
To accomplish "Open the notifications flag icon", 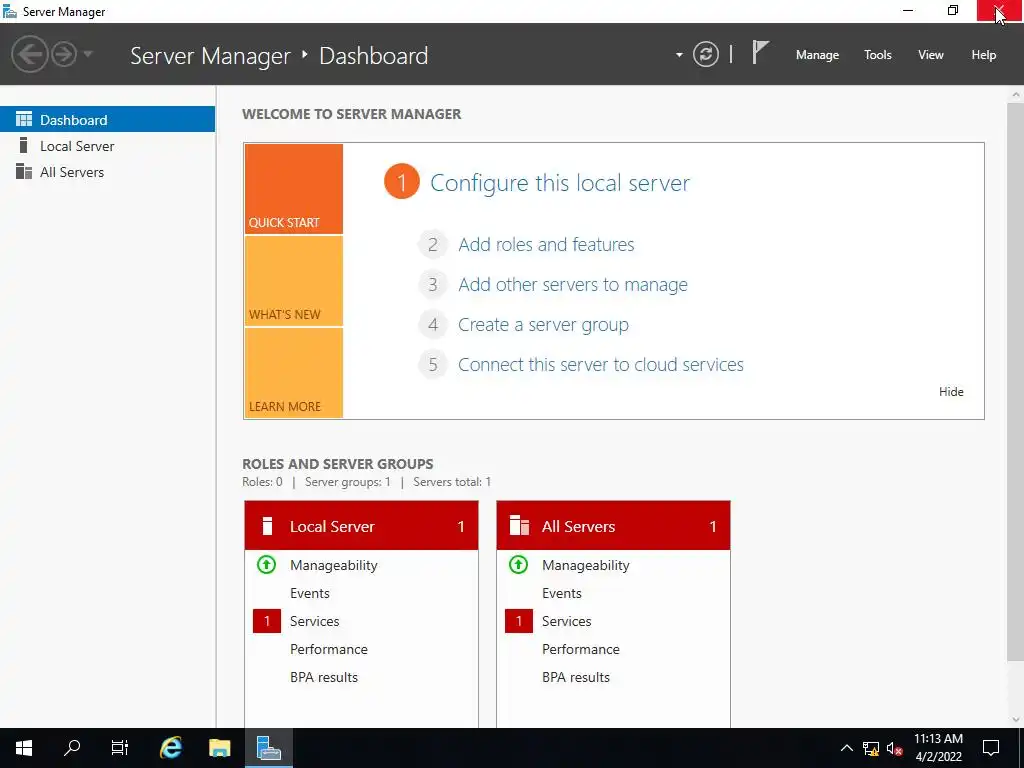I will 760,52.
